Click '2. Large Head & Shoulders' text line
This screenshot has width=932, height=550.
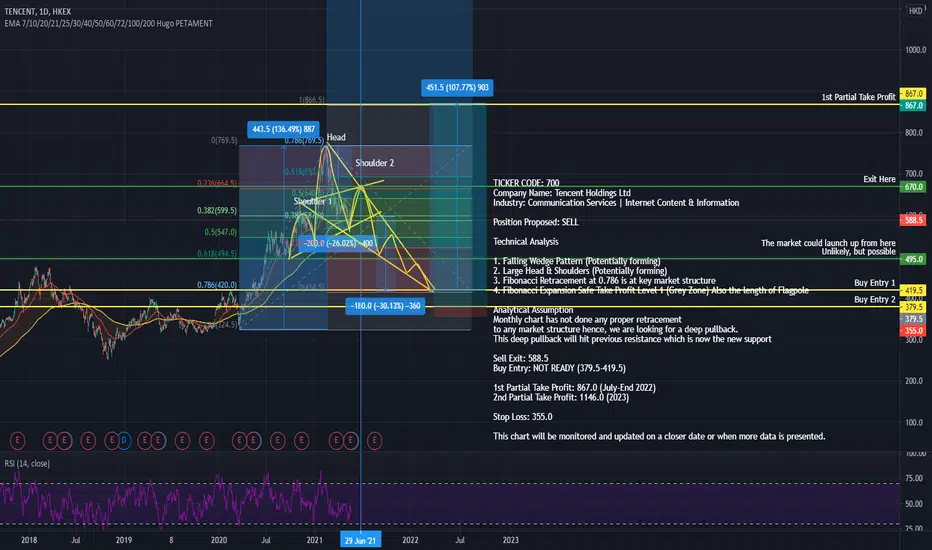click(580, 271)
